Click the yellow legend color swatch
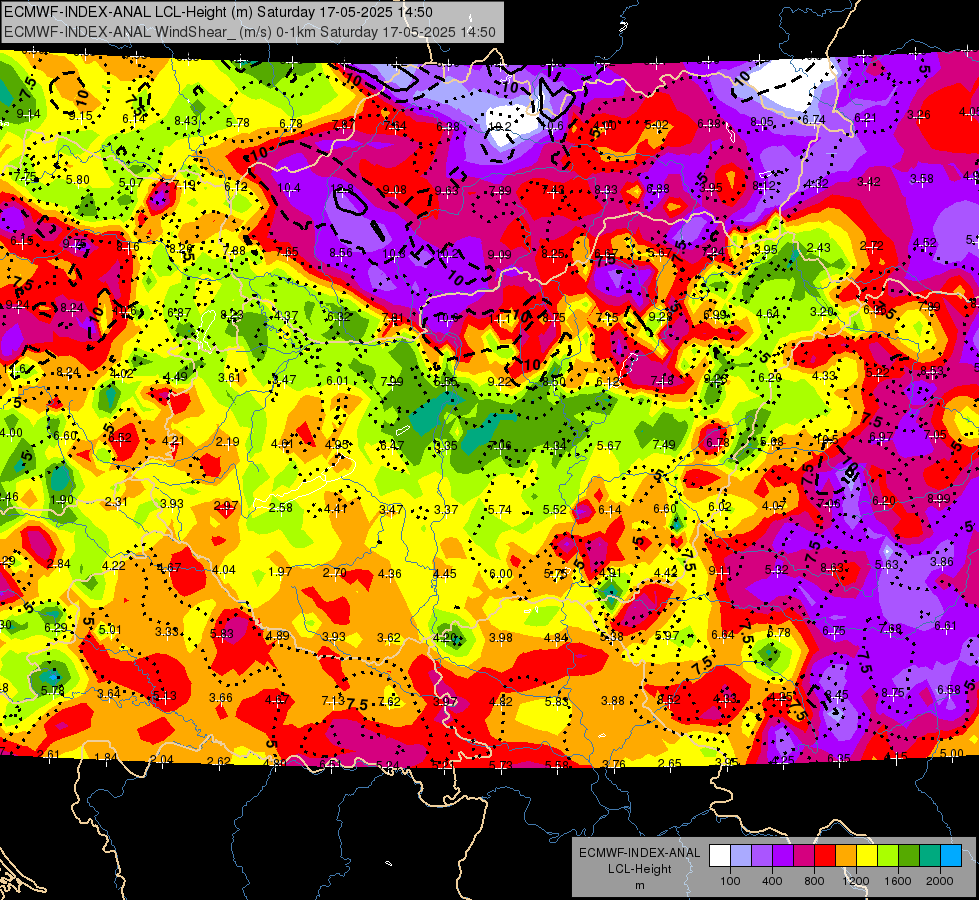The image size is (979, 900). click(867, 855)
